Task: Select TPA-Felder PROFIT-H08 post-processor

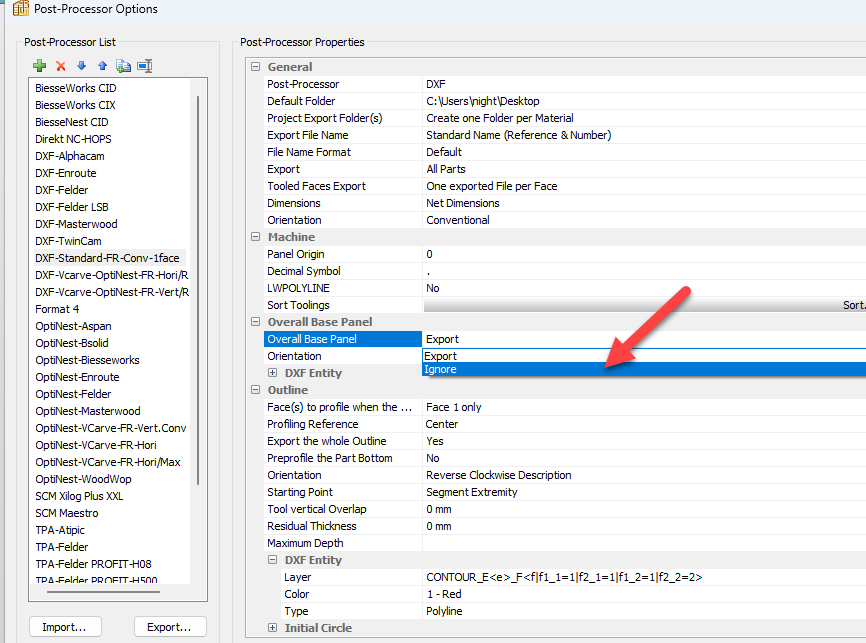Action: point(93,564)
